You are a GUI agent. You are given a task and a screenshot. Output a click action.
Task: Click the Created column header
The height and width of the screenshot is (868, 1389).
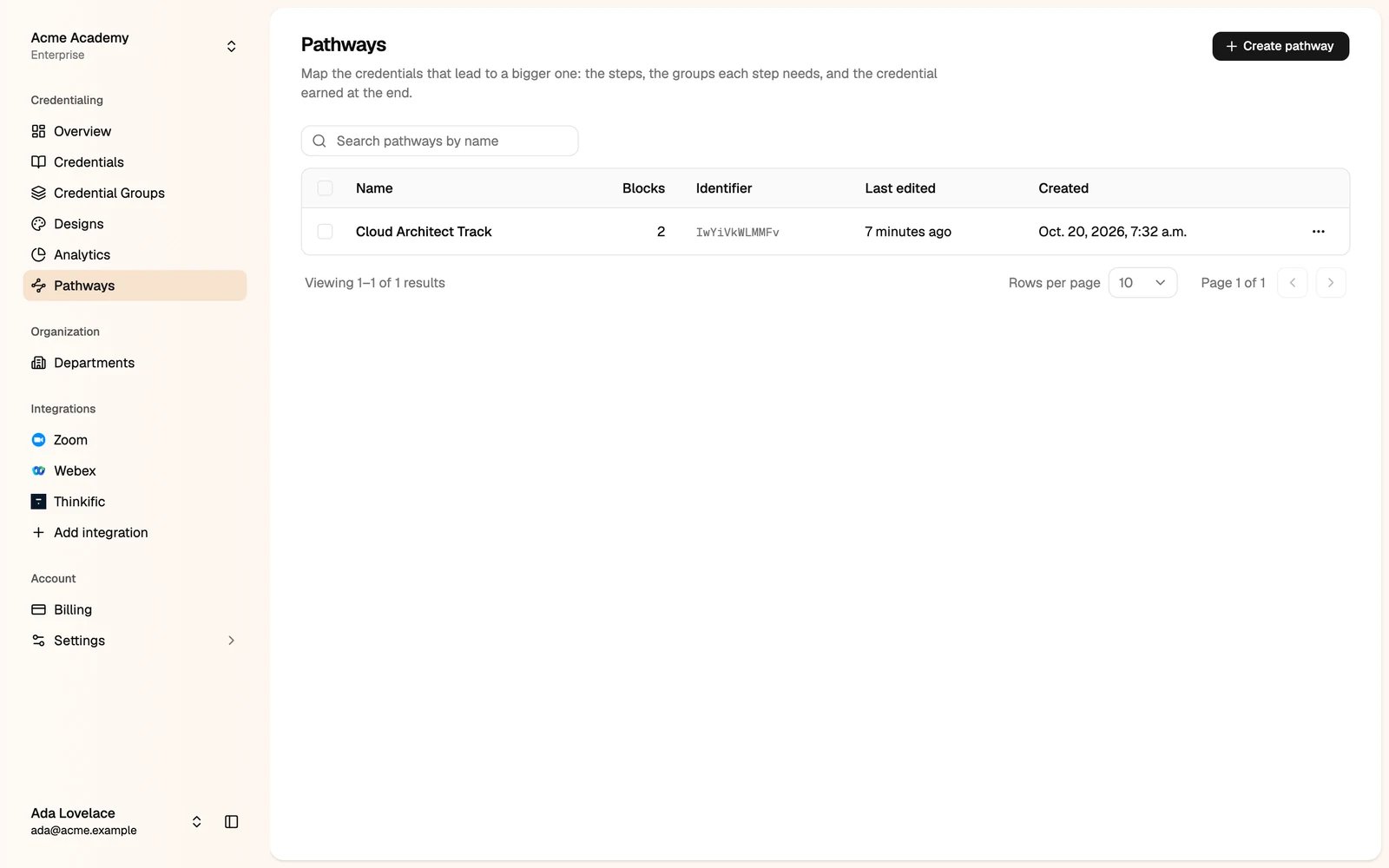click(1063, 188)
